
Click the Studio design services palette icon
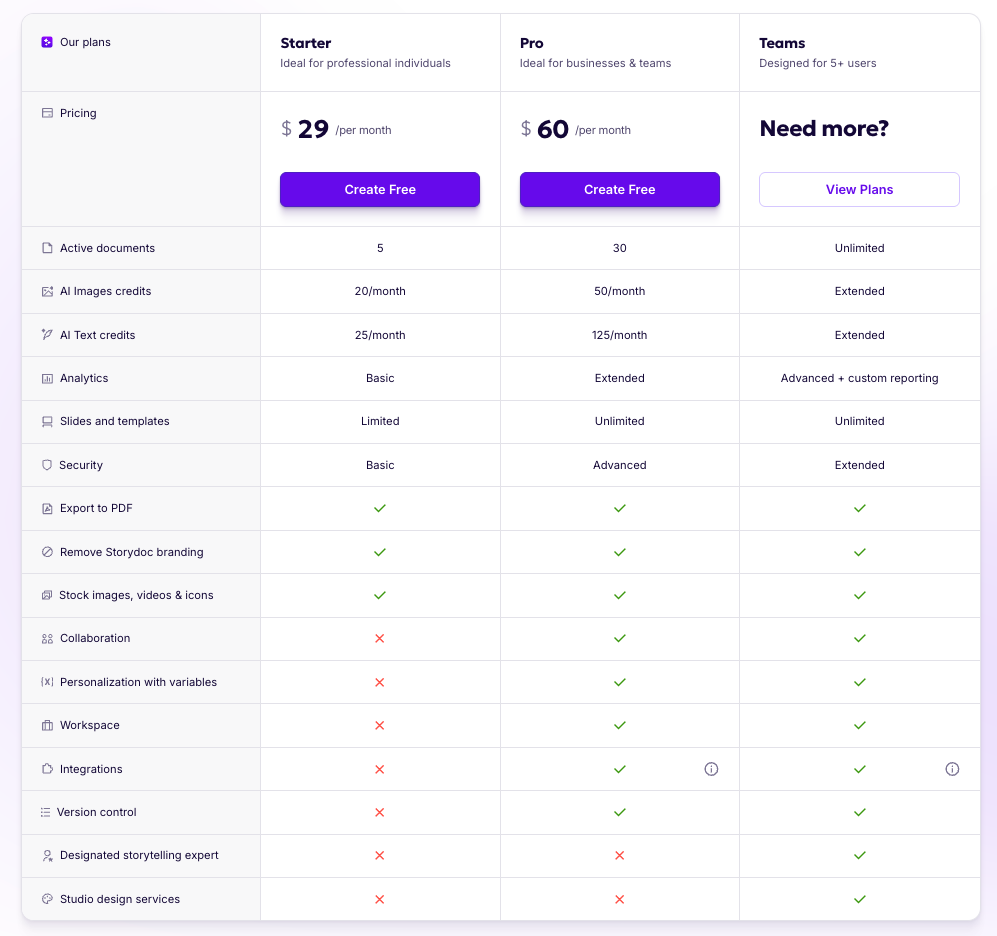coord(47,899)
